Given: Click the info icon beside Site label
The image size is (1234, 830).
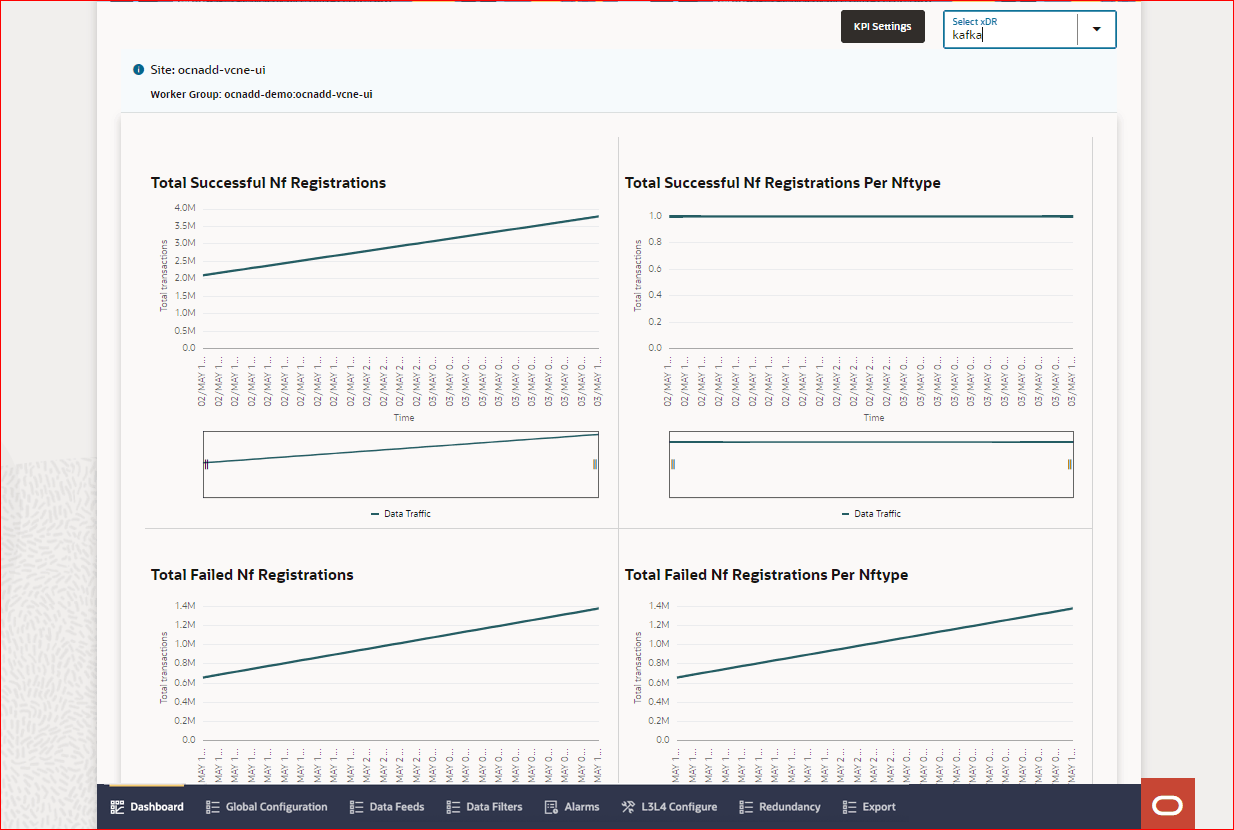Looking at the screenshot, I should [x=138, y=70].
